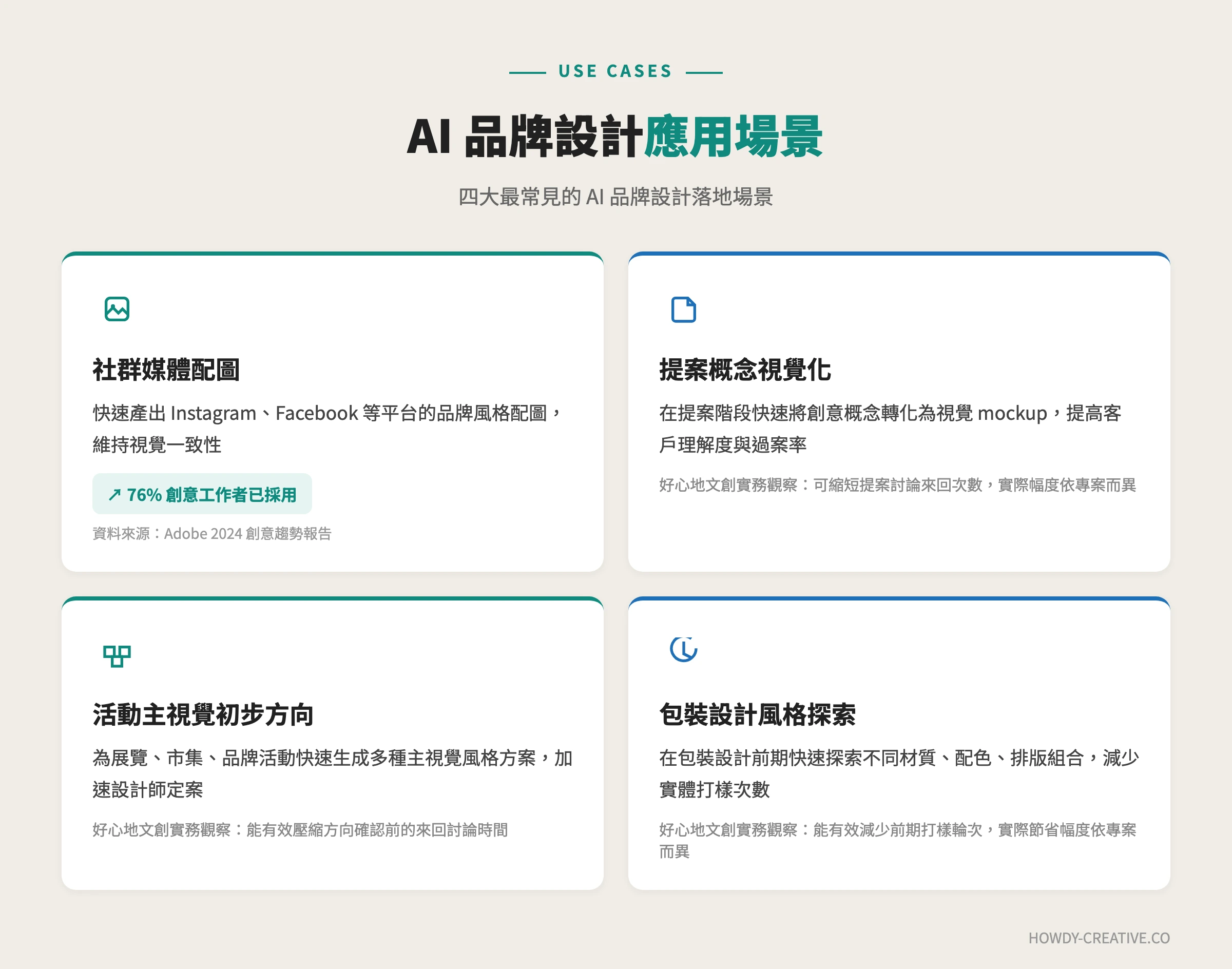Click the 資料來源:Adobe 2024 創意趨勢報告 note
This screenshot has height=969, width=1232.
coord(211,534)
